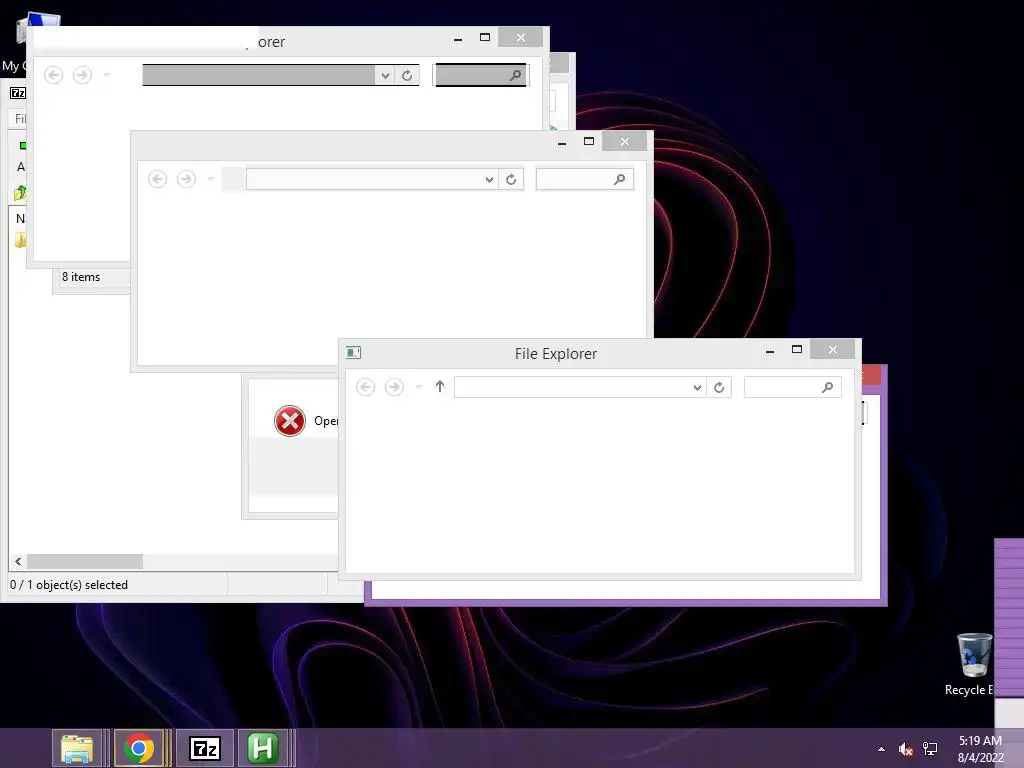The width and height of the screenshot is (1024, 768).
Task: Go back in the titled File Explorer window
Action: click(x=366, y=387)
